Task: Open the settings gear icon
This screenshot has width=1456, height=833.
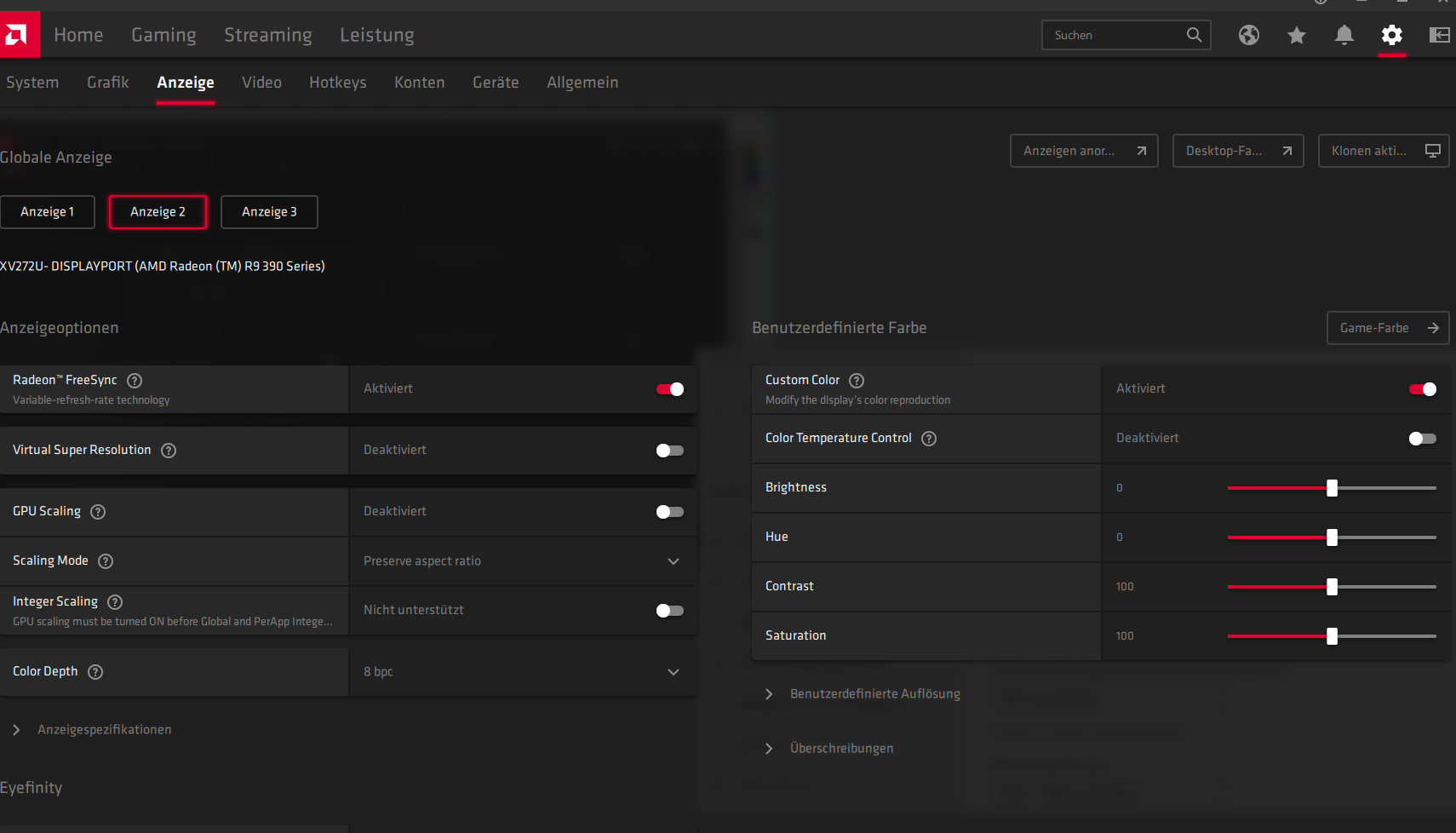Action: tap(1392, 35)
